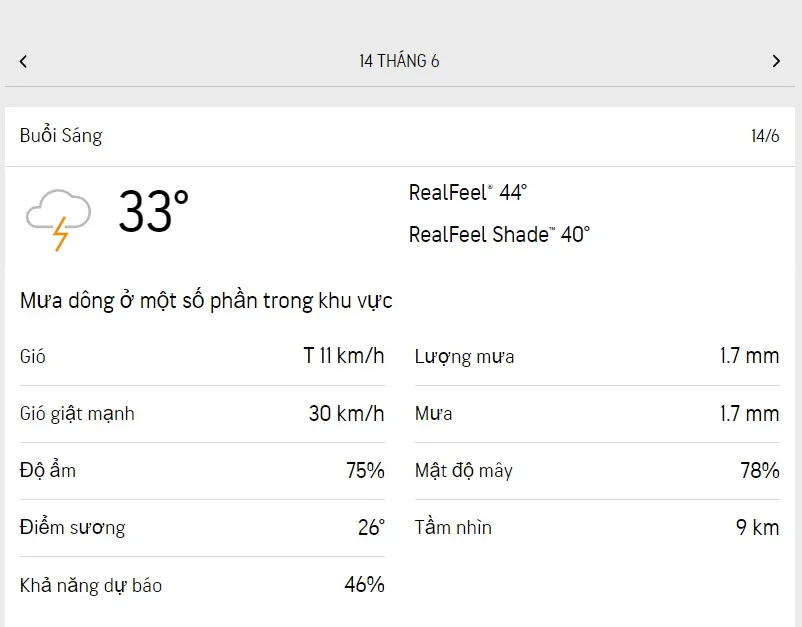Click the Tầm nhìn visibility row
Image resolution: width=802 pixels, height=627 pixels.
(x=596, y=528)
